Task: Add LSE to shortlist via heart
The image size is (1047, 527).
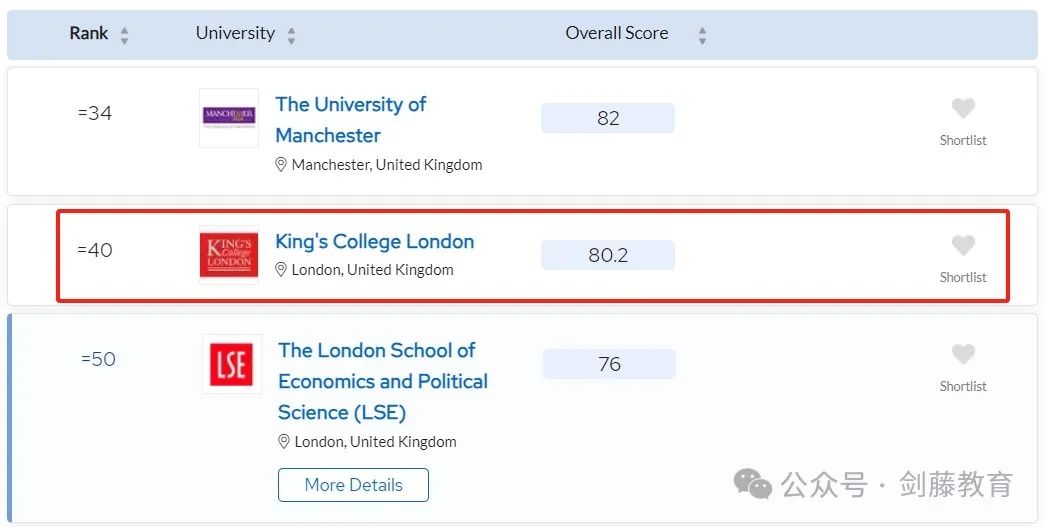Action: (963, 355)
